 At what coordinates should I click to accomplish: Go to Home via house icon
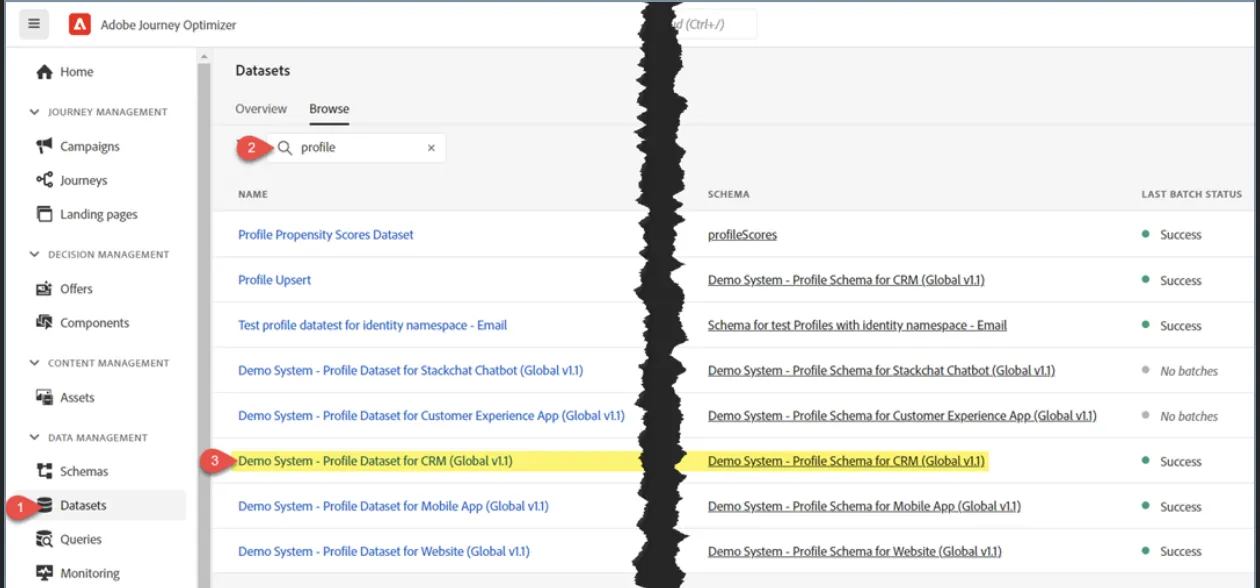(44, 72)
